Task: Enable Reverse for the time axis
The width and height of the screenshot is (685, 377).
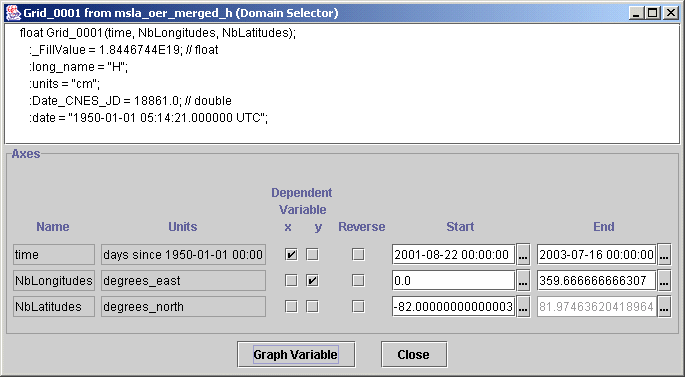Action: 358,255
